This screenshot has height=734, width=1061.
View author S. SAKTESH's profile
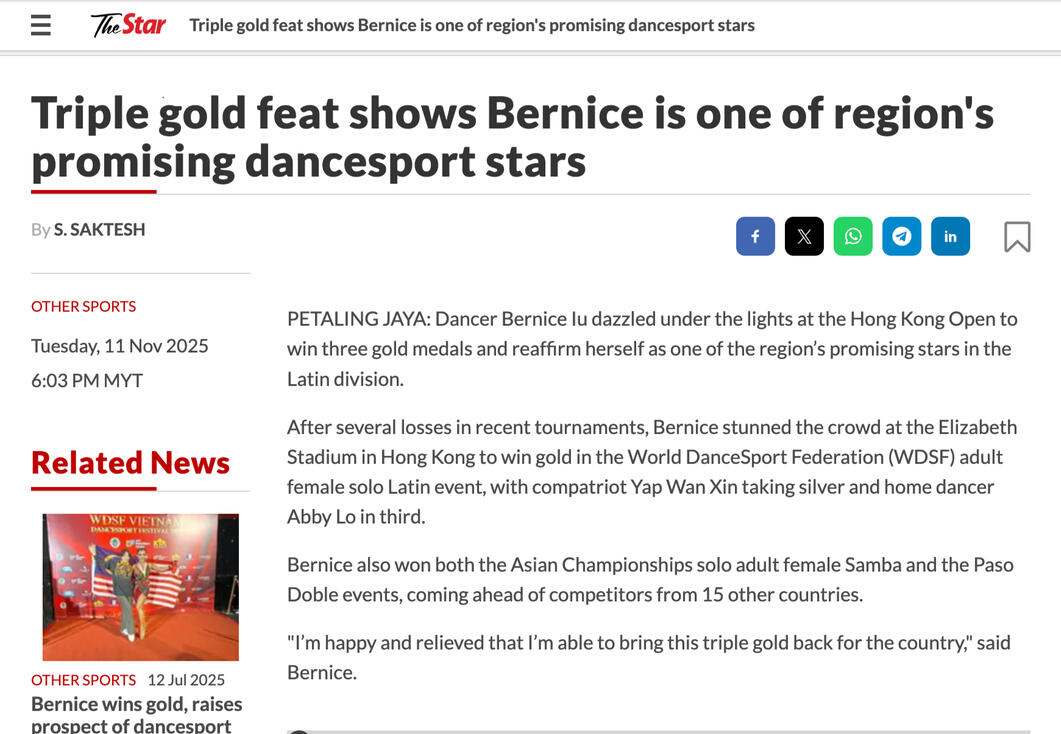tap(99, 229)
